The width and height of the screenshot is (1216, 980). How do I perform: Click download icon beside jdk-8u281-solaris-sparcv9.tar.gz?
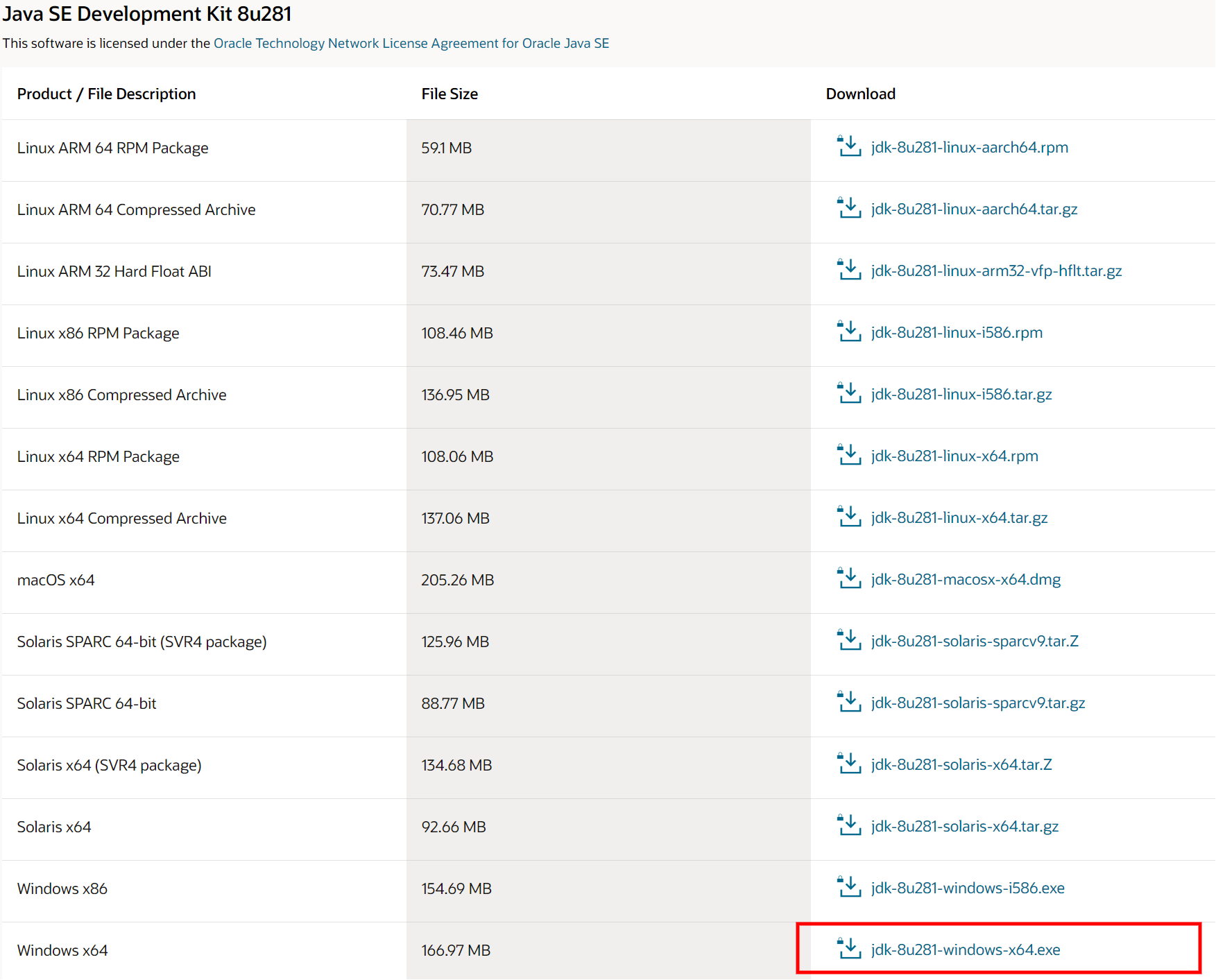pos(849,702)
